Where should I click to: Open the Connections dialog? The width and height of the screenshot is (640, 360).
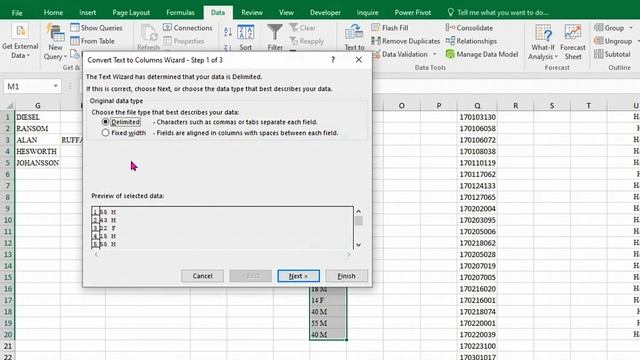[188, 28]
